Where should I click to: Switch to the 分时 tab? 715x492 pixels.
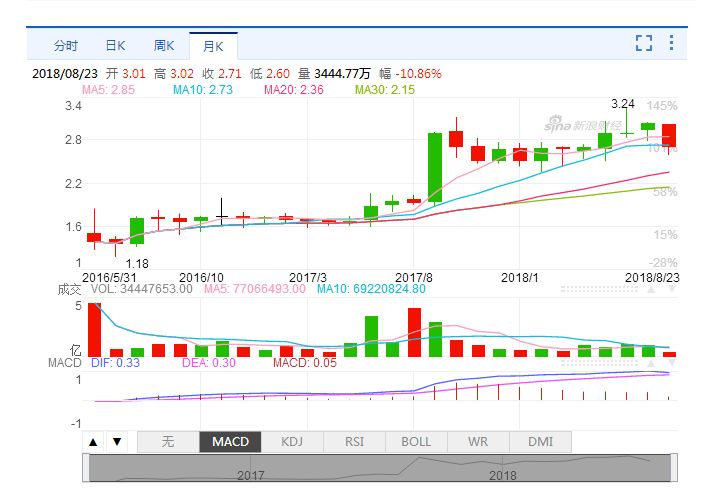tap(65, 45)
